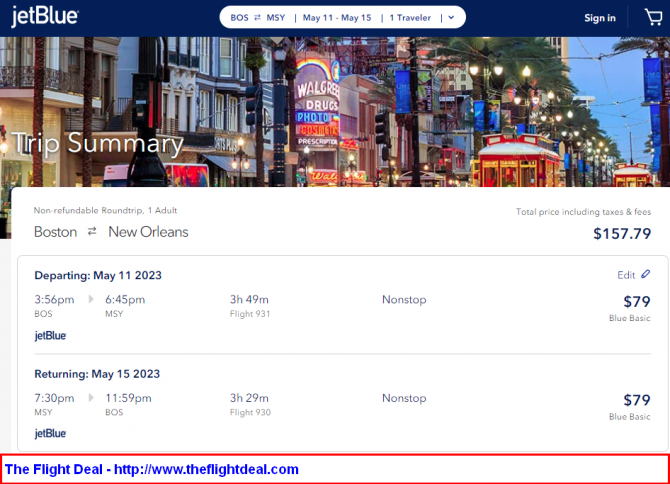Open the May 11 - May 15 date selector
Viewport: 670px width, 484px height.
tap(340, 18)
